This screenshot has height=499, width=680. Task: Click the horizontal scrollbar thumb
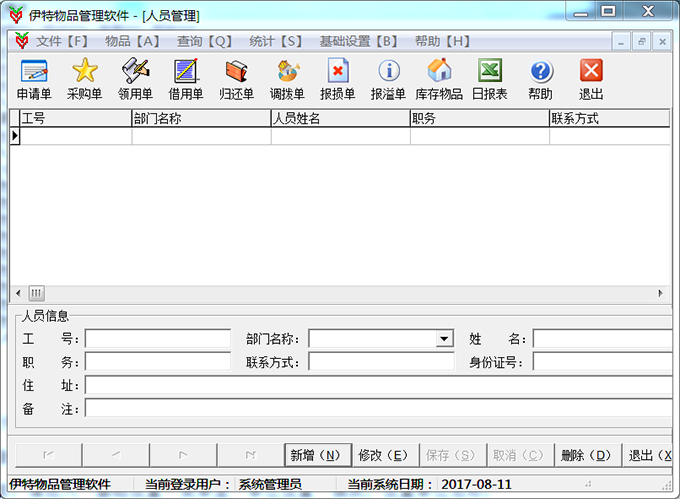36,294
